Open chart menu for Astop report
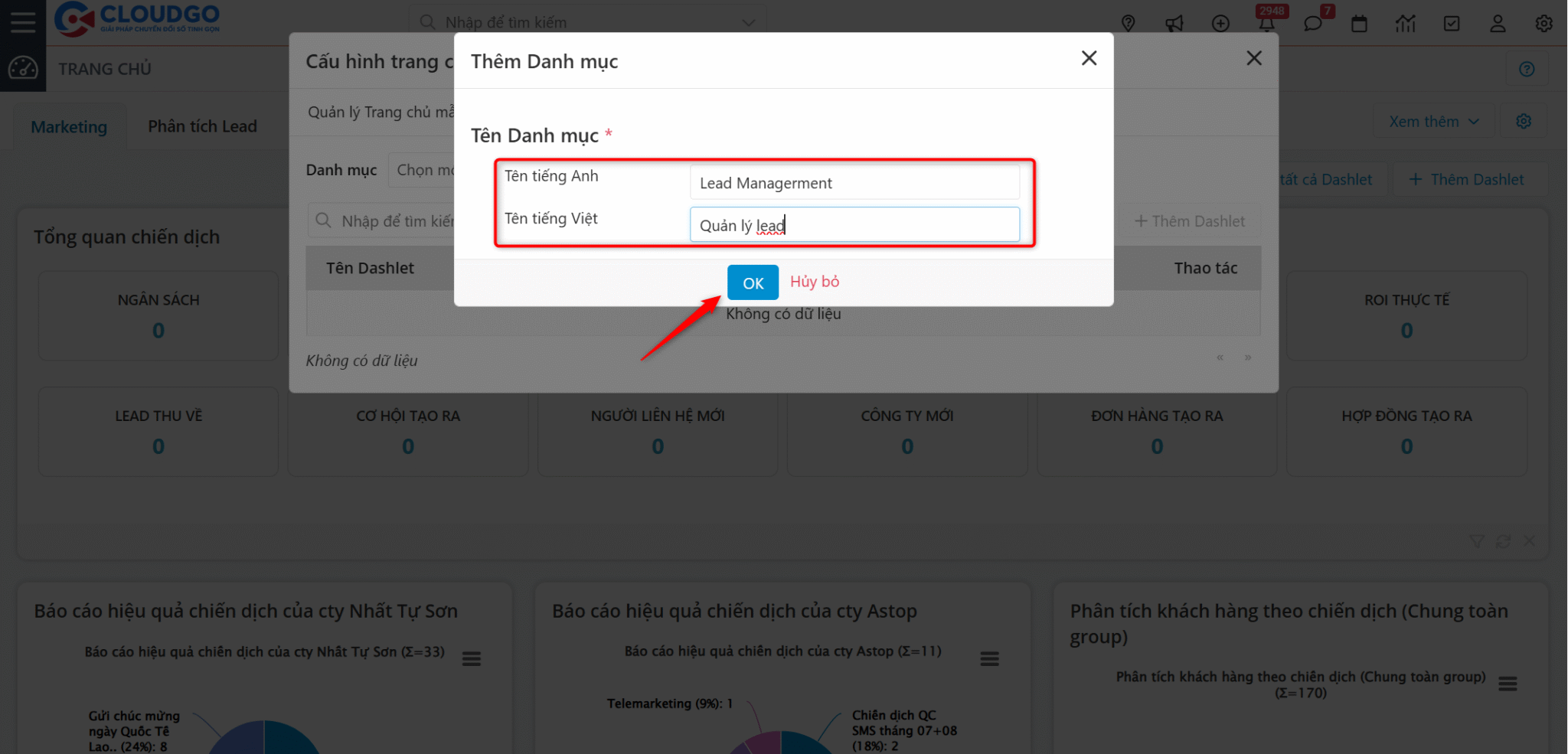The width and height of the screenshot is (1568, 754). pos(990,658)
